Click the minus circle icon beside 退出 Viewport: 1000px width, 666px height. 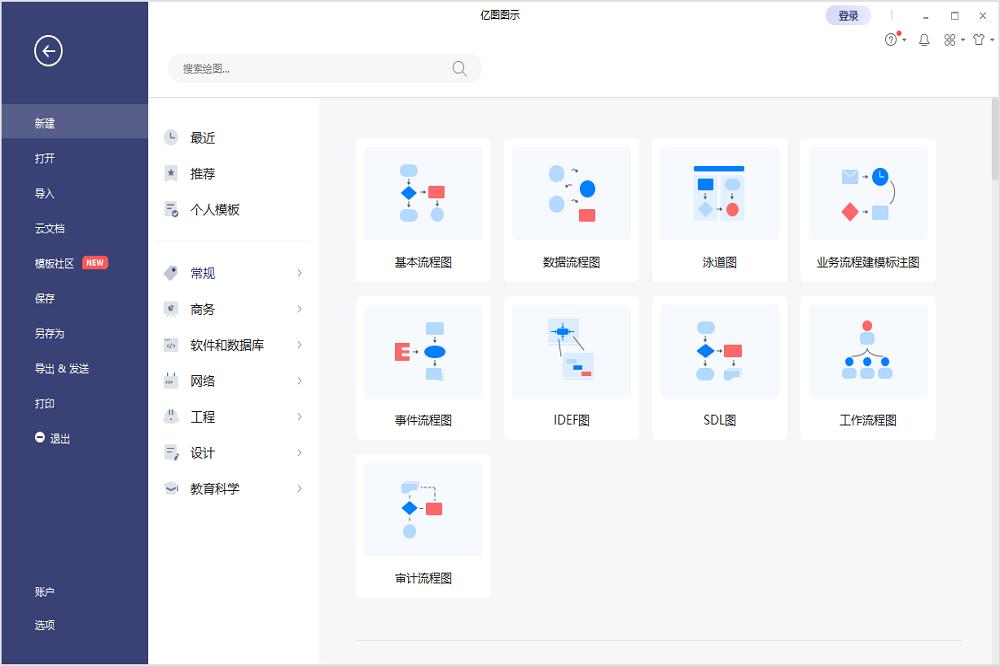pyautogui.click(x=40, y=438)
